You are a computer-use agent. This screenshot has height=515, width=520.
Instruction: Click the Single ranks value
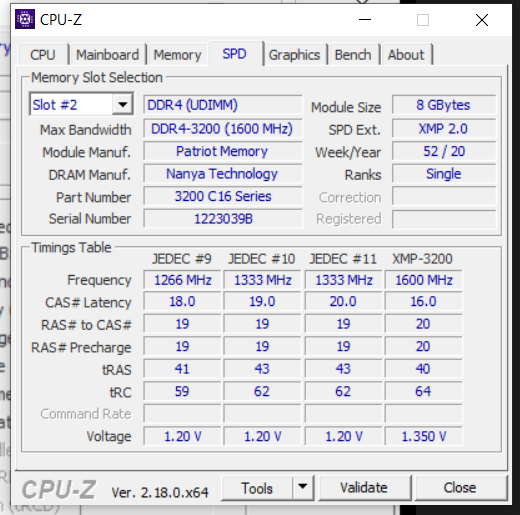(x=444, y=174)
